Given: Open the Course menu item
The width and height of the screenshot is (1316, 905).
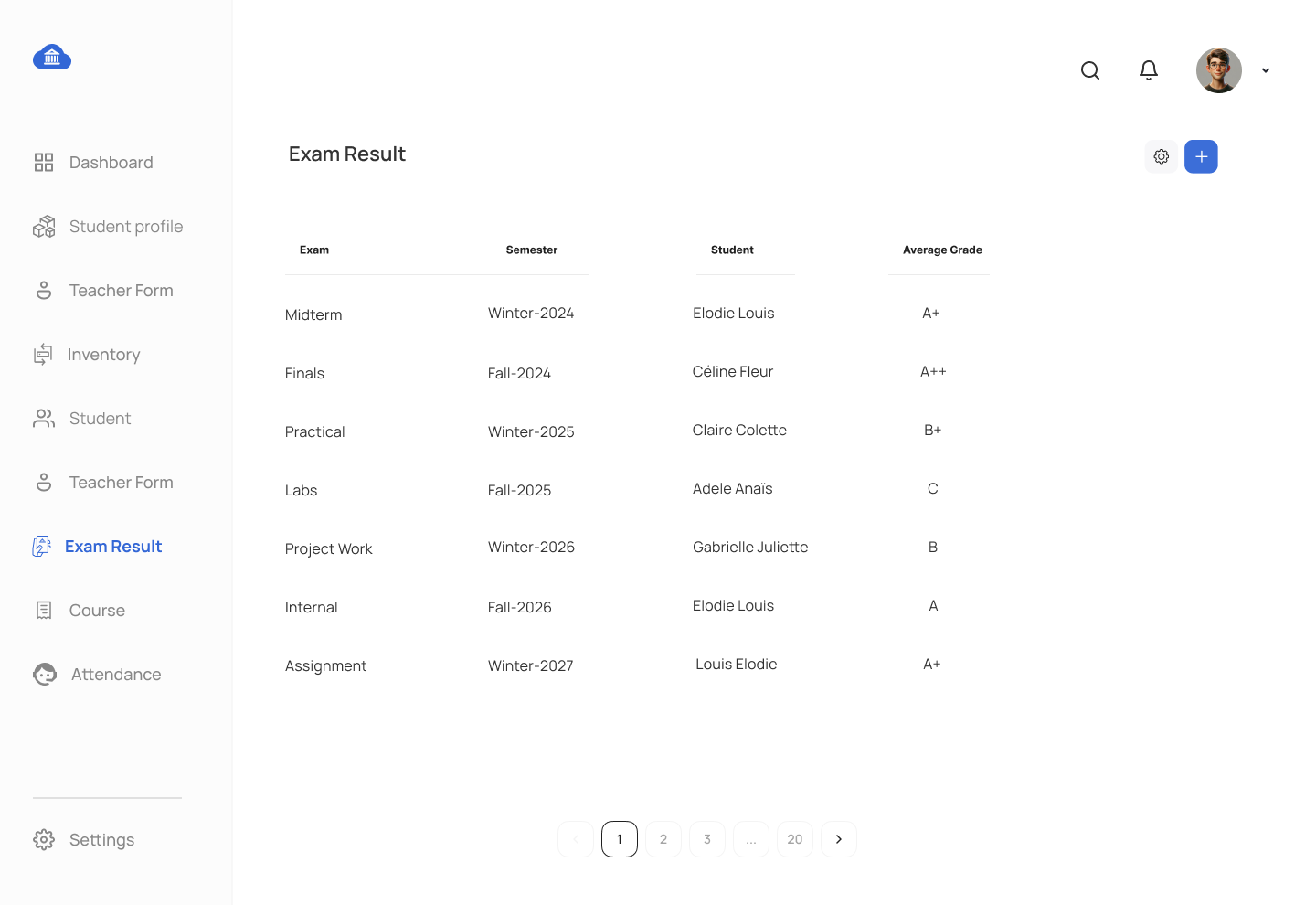Looking at the screenshot, I should pyautogui.click(x=80, y=611).
